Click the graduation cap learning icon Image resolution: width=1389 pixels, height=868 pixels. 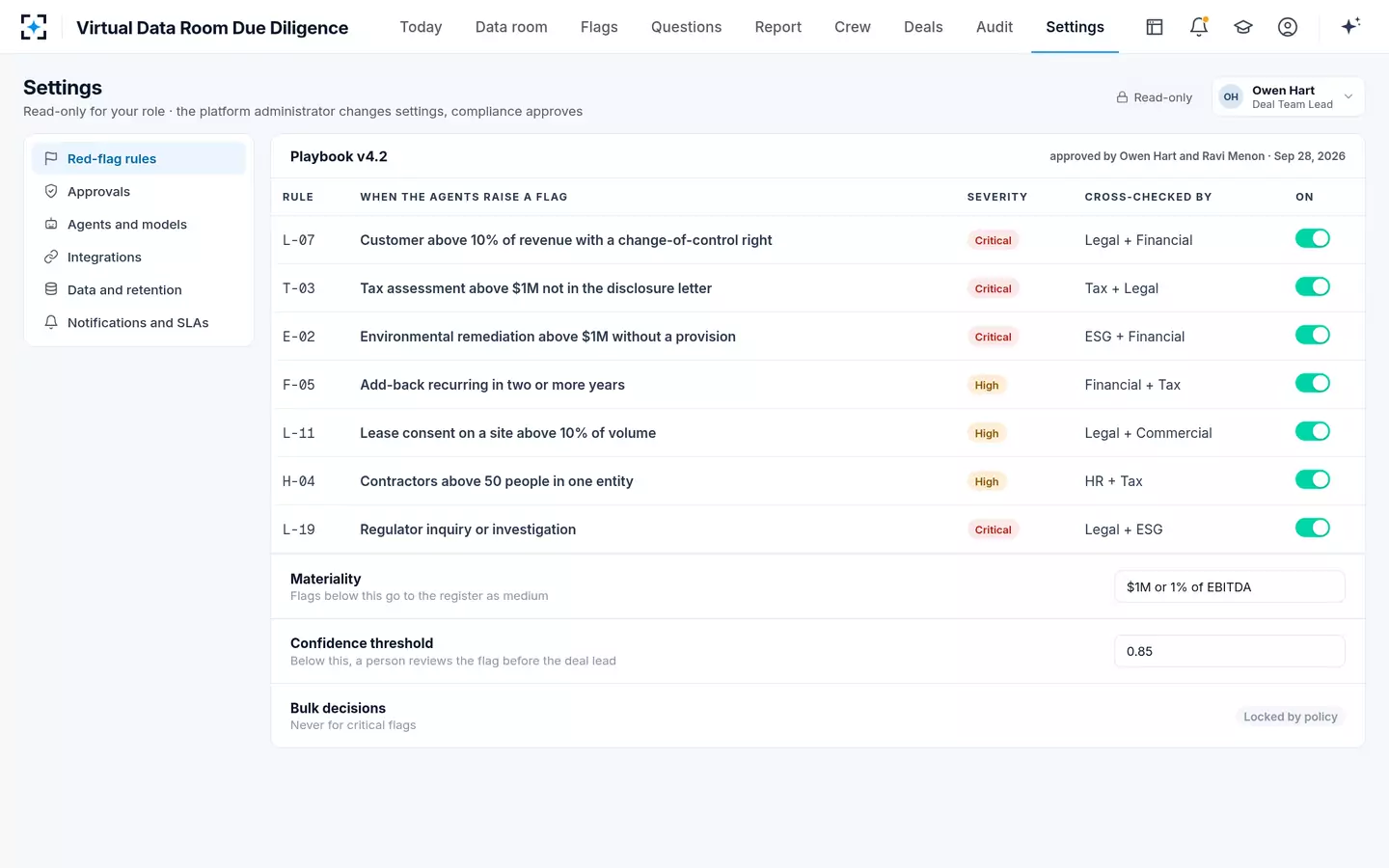[1243, 27]
